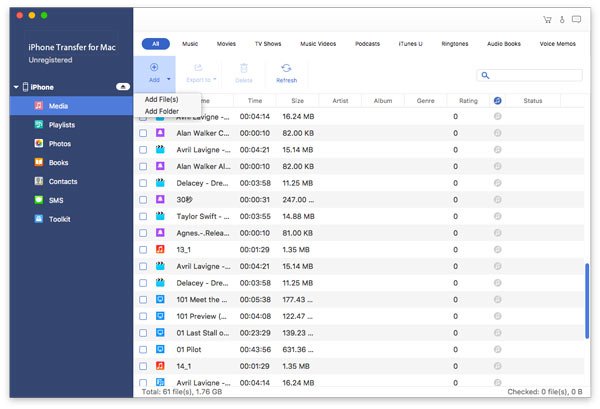The width and height of the screenshot is (600, 409).
Task: Click ringtone icon of Alan Walker C... row
Action: [x=160, y=133]
